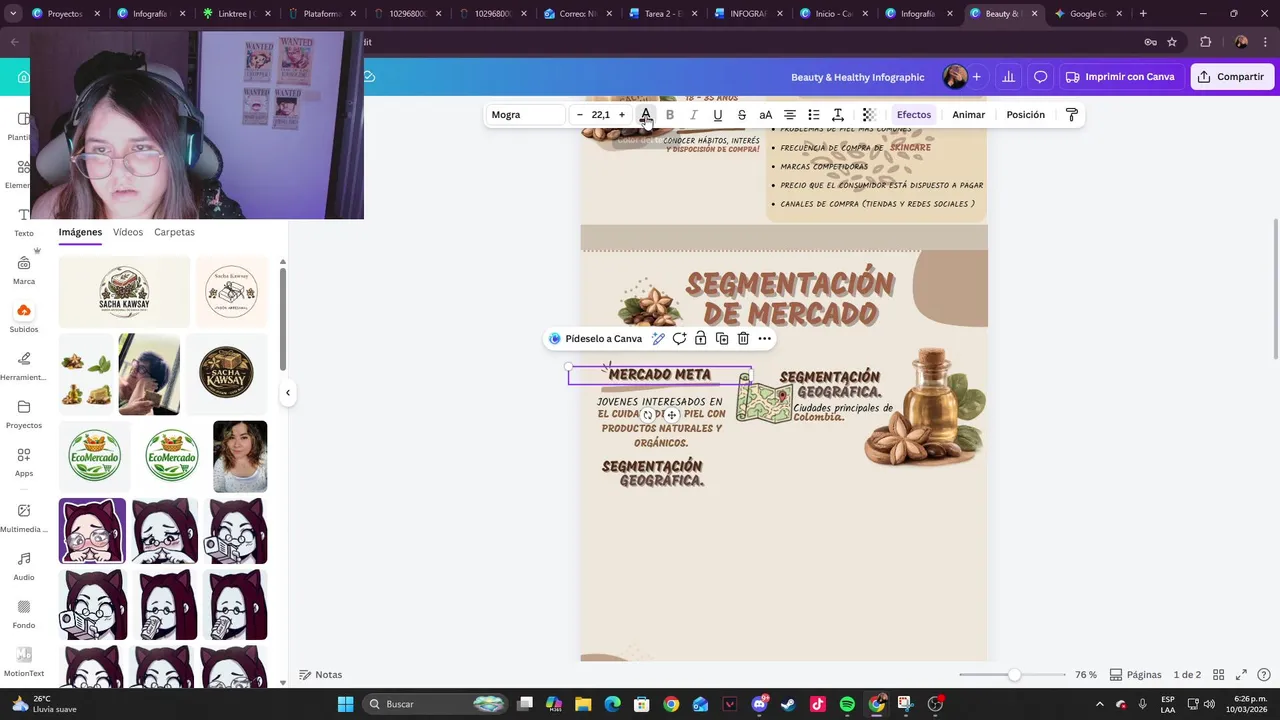Switch to the Imágenes tab
The width and height of the screenshot is (1280, 720).
click(x=80, y=232)
